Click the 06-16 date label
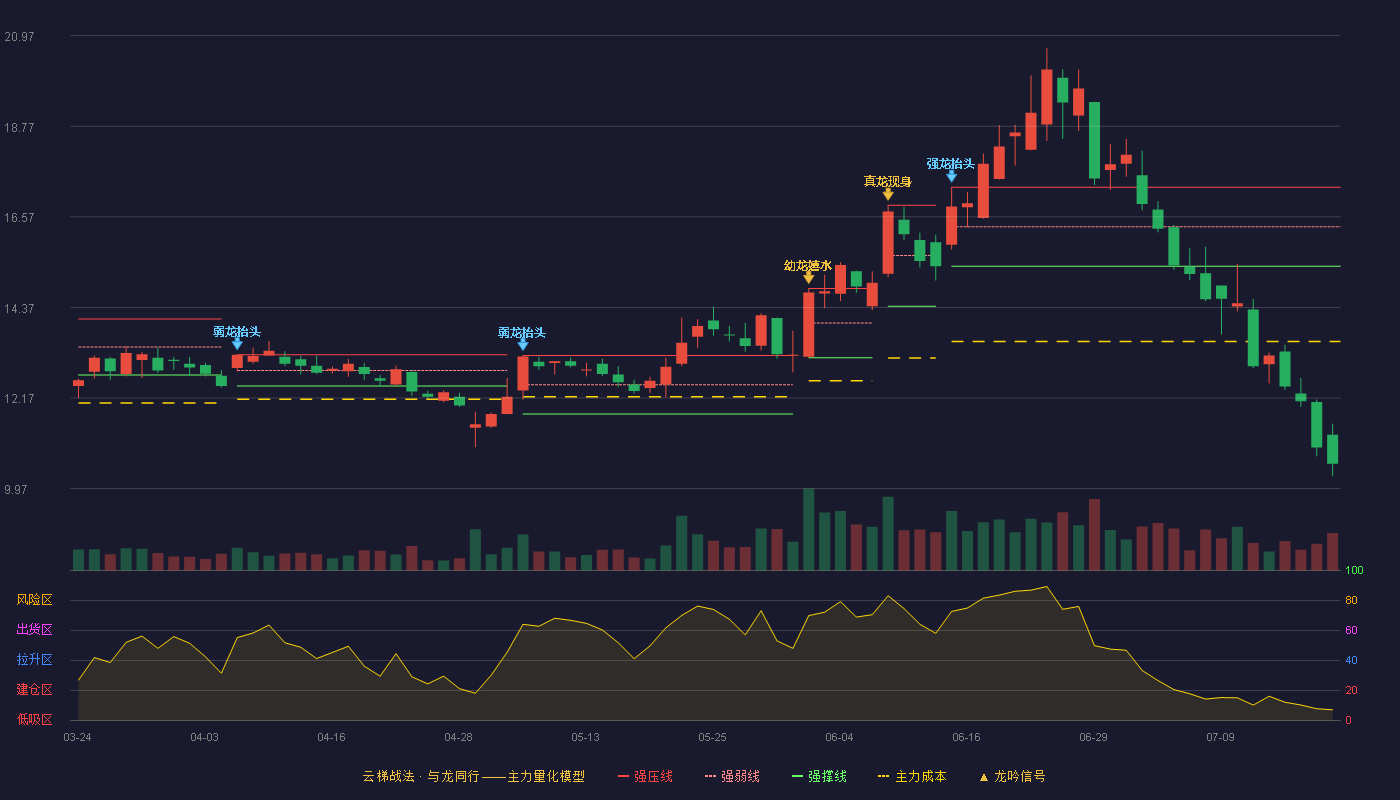This screenshot has height=800, width=1400. click(966, 737)
